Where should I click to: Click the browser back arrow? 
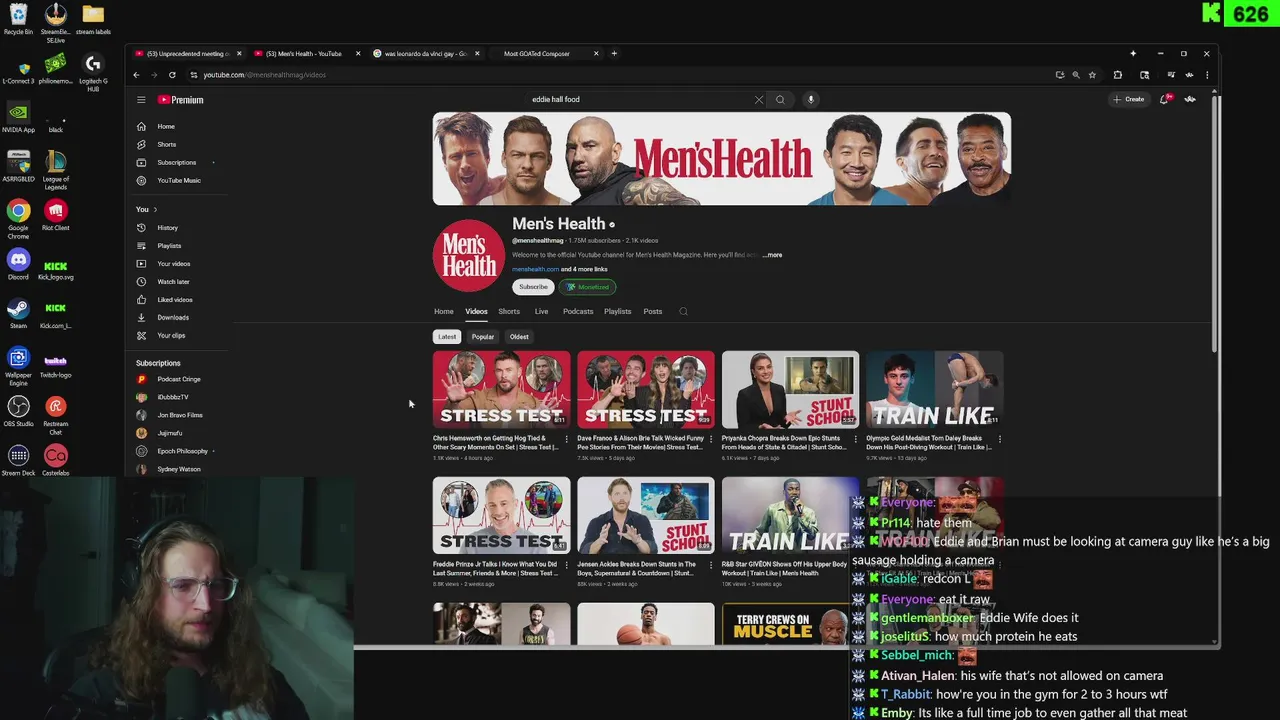tap(137, 75)
